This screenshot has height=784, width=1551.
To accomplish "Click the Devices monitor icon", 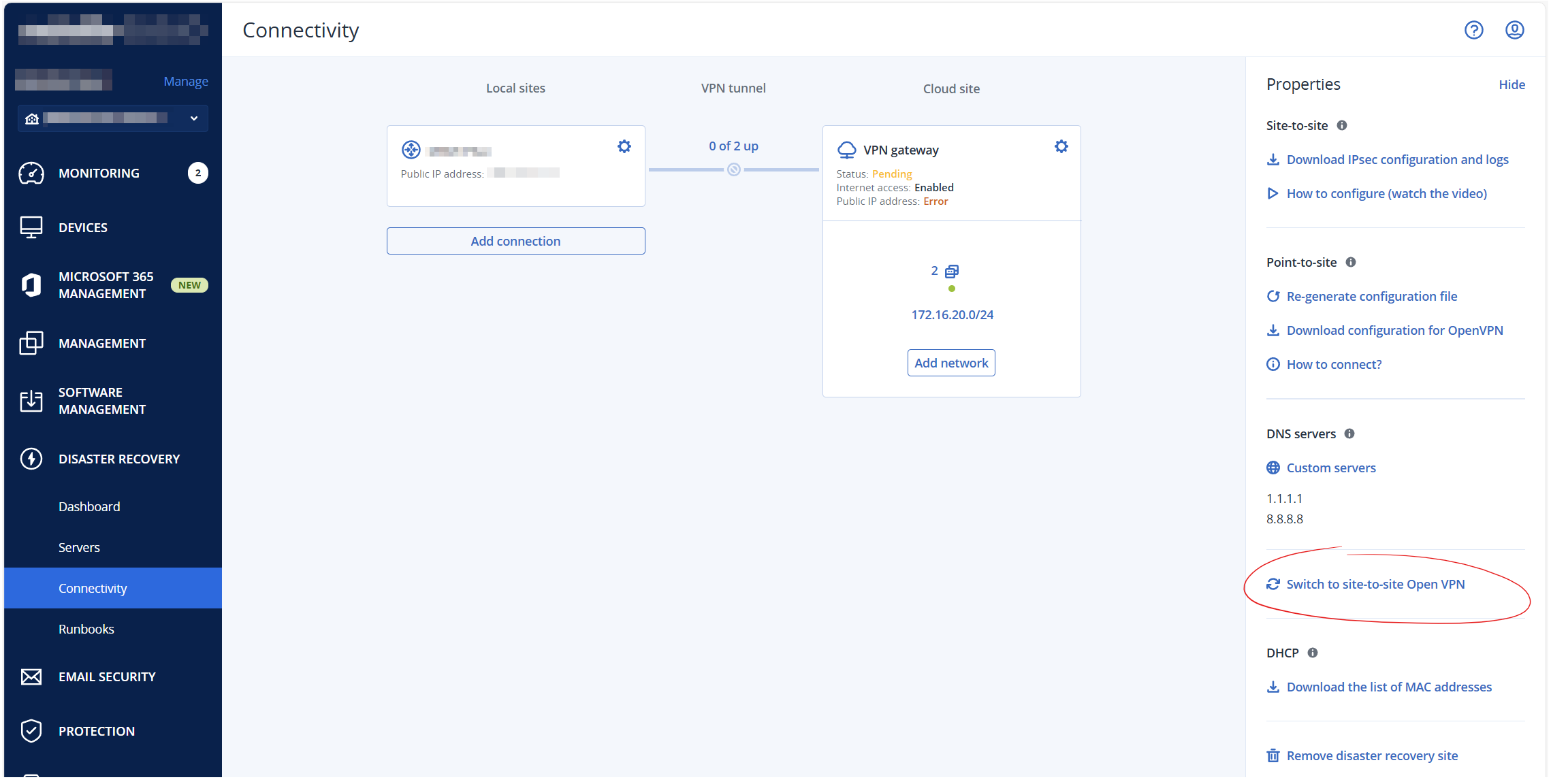I will (31, 227).
